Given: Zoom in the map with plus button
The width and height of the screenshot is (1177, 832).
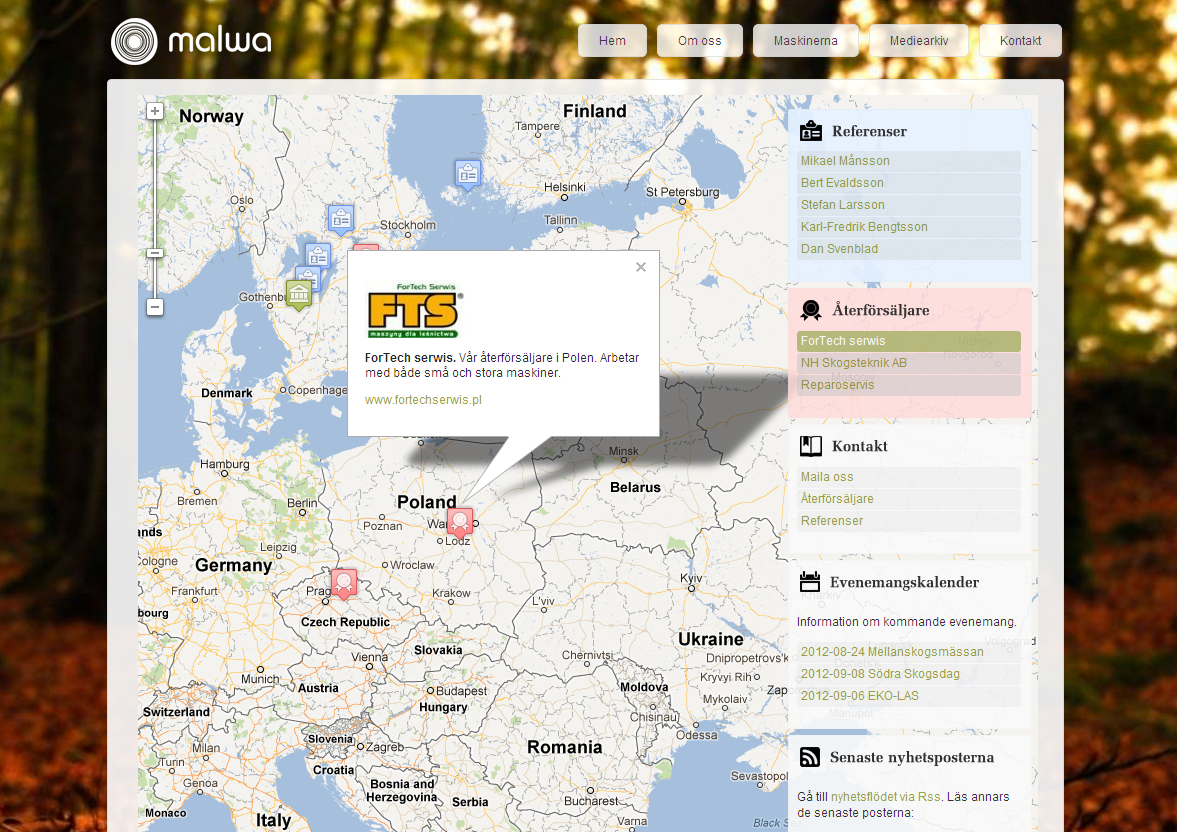Looking at the screenshot, I should 155,111.
